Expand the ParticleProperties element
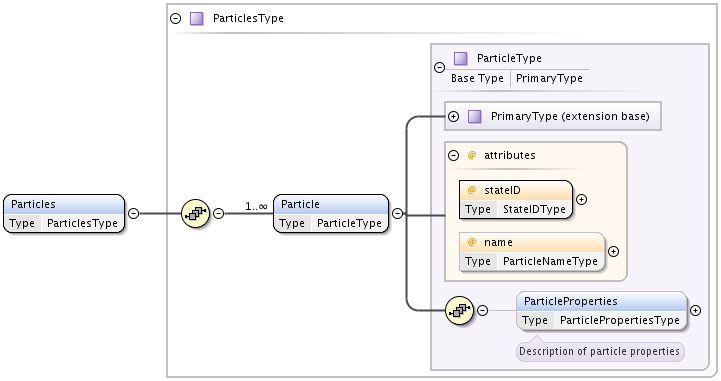 696,311
